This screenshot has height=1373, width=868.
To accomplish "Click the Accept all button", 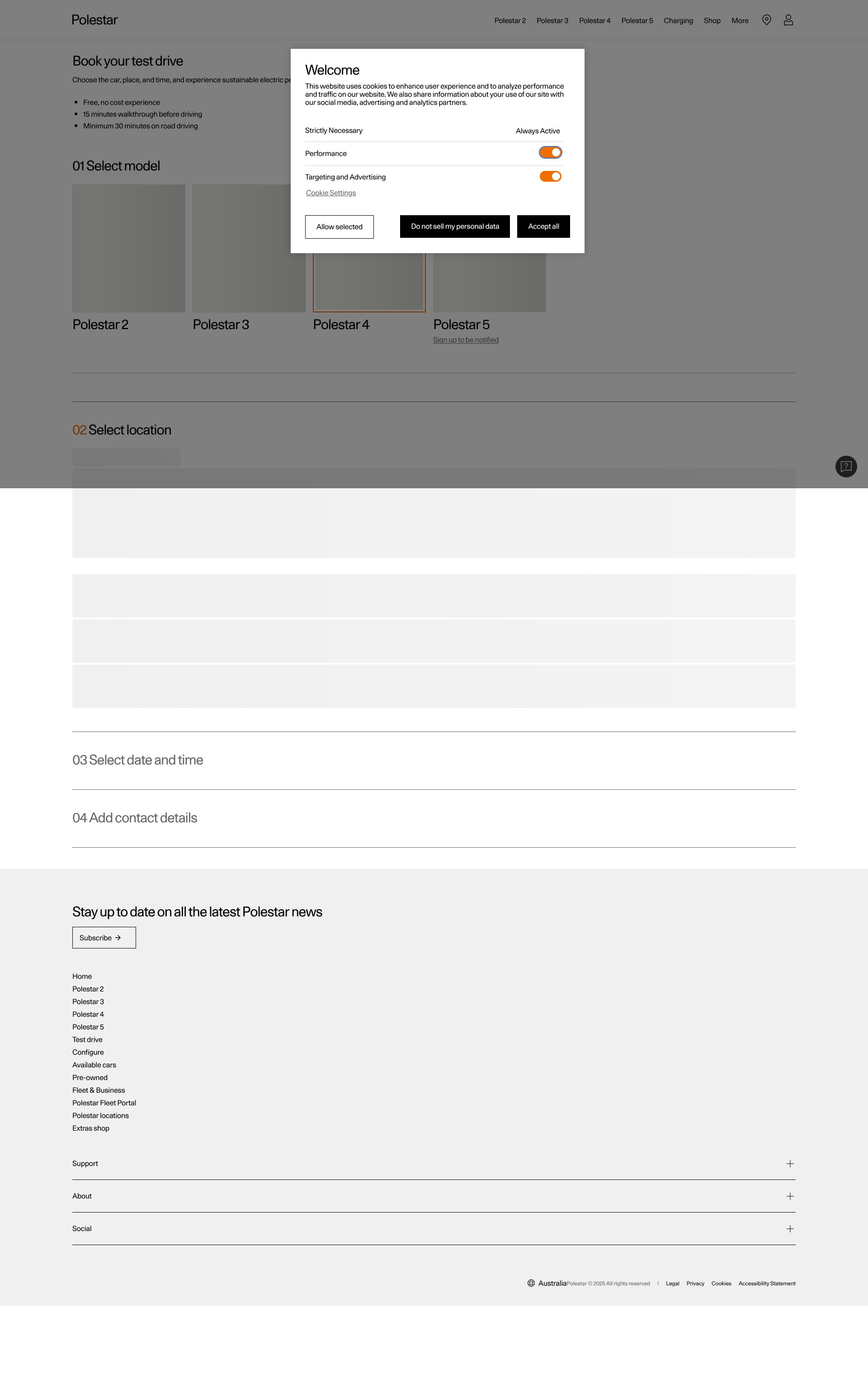I will 543,226.
